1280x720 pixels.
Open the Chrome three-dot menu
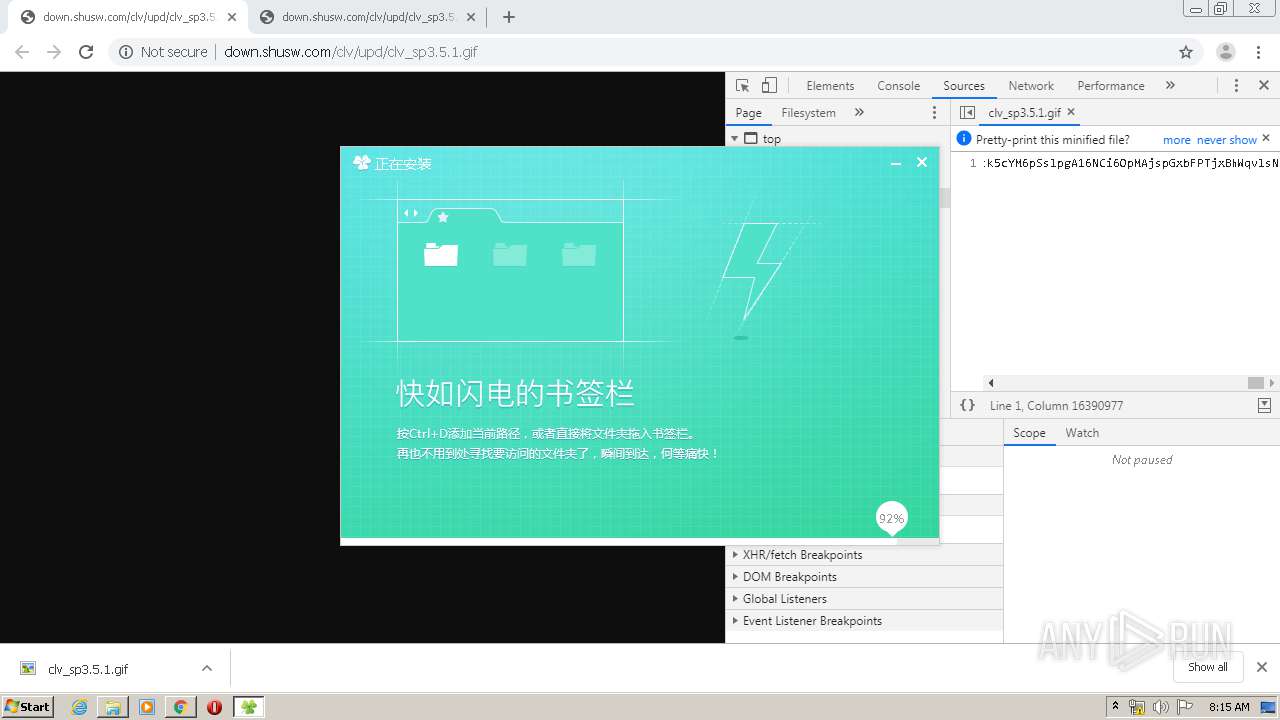point(1259,52)
